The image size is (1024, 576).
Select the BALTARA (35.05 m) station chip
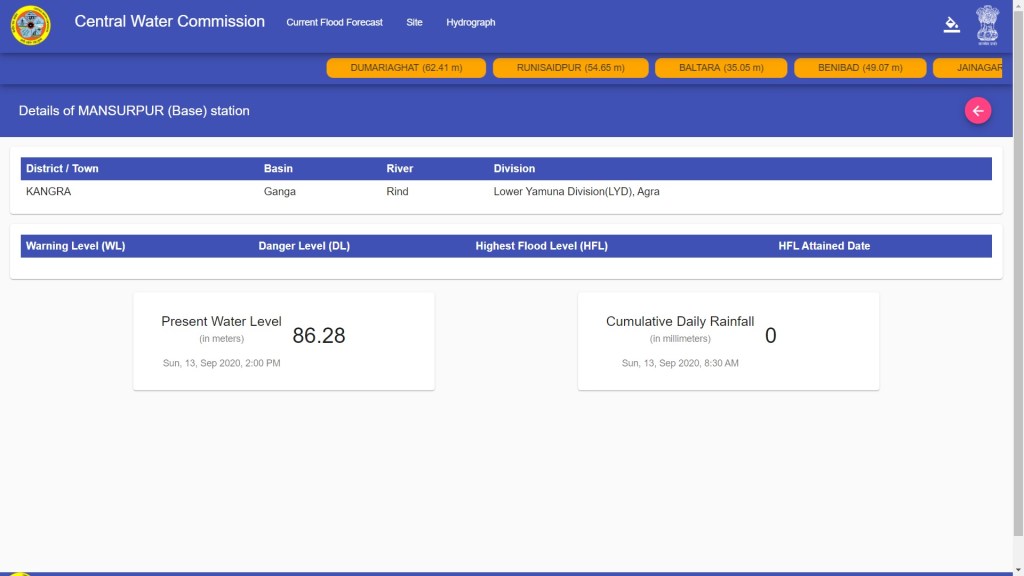click(x=720, y=68)
